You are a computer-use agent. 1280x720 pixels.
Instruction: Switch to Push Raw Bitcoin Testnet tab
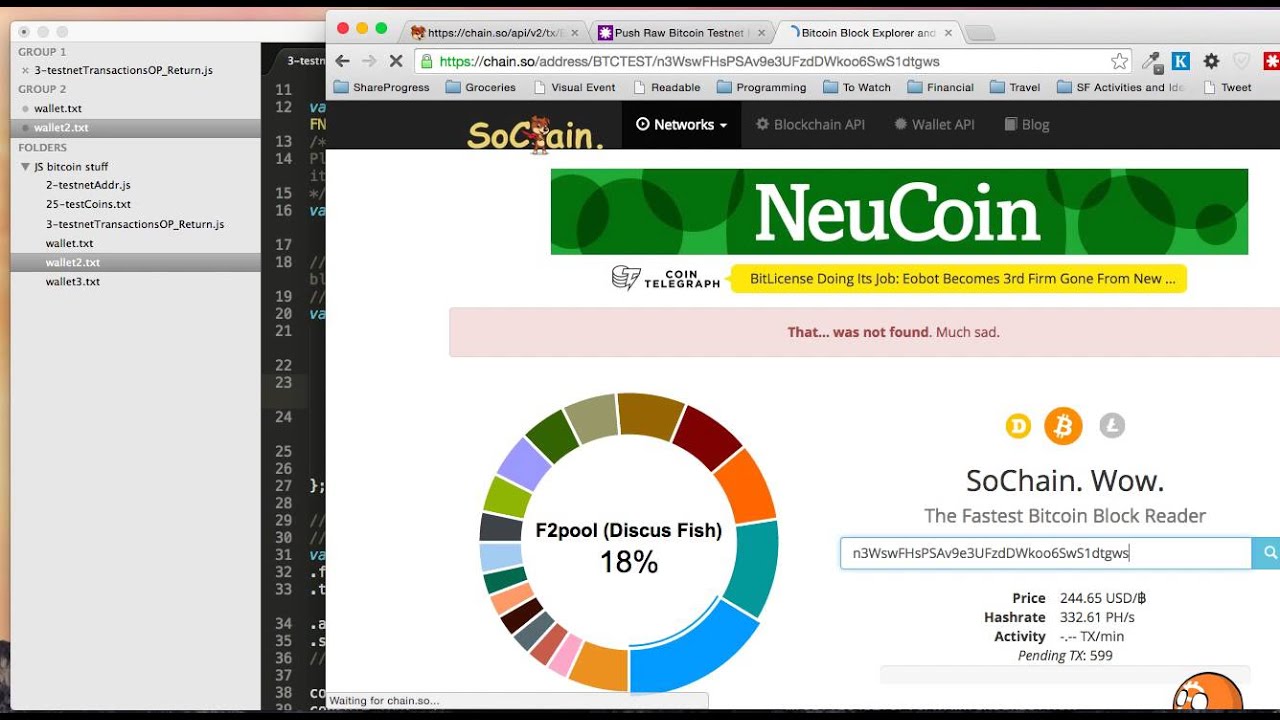[x=680, y=33]
